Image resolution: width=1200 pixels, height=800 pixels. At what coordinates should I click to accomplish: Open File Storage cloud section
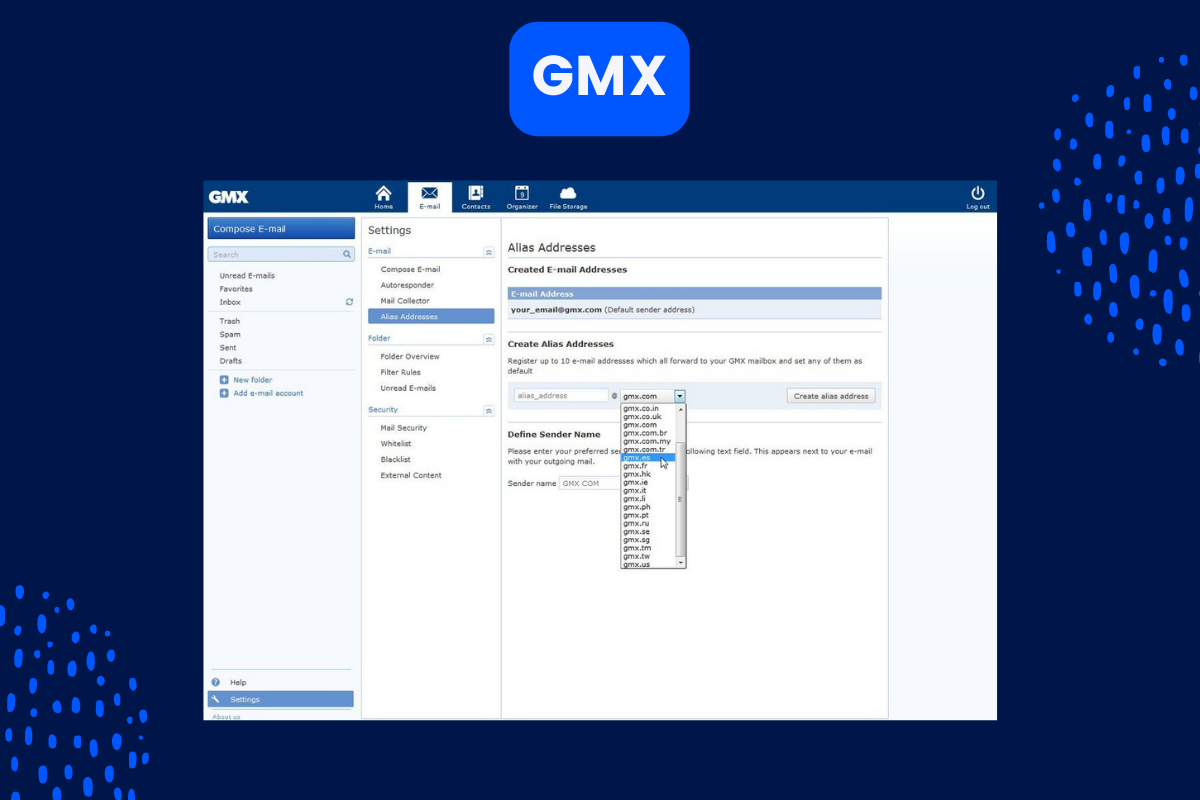568,197
